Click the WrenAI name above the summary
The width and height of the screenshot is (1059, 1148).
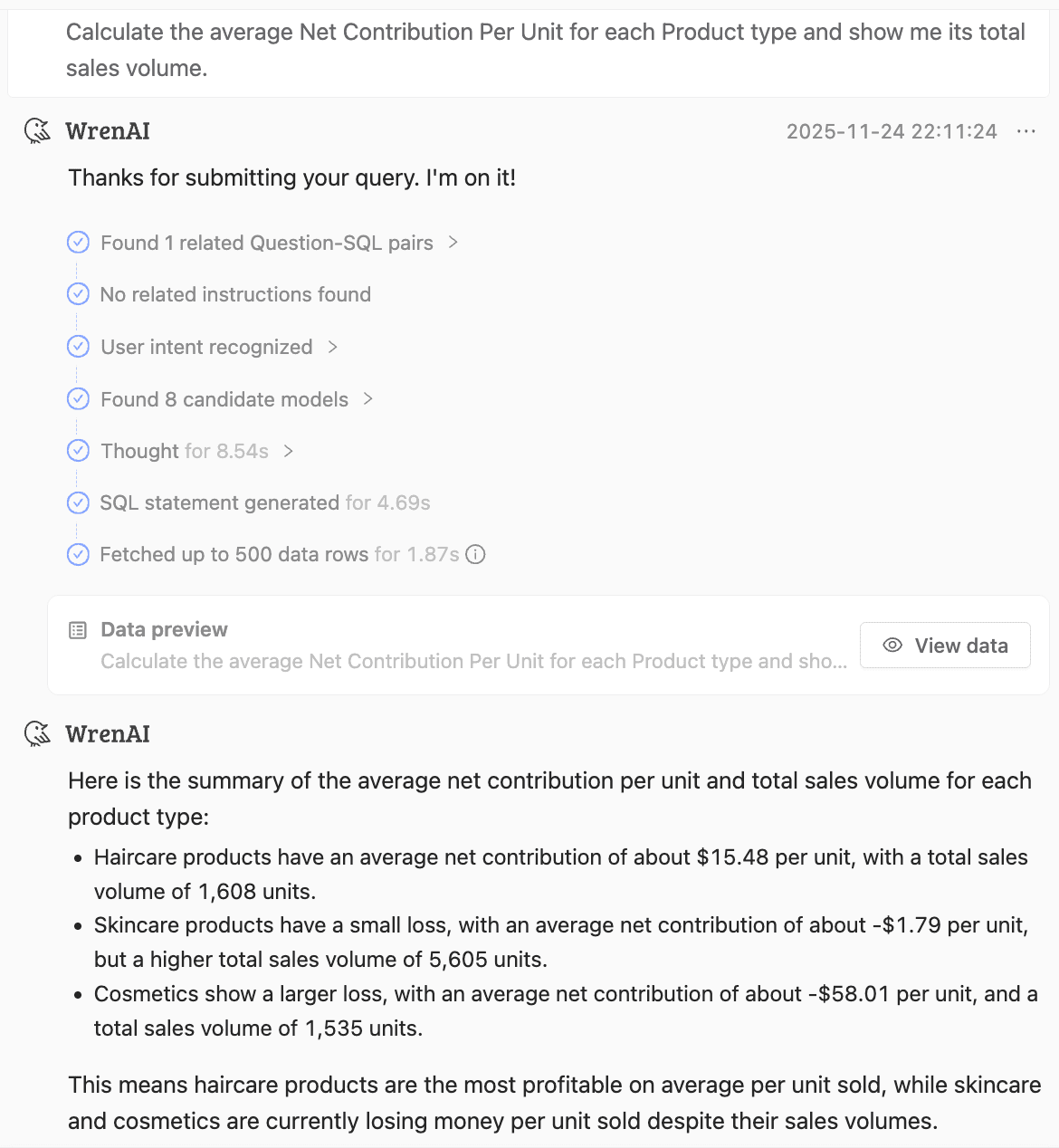(108, 733)
